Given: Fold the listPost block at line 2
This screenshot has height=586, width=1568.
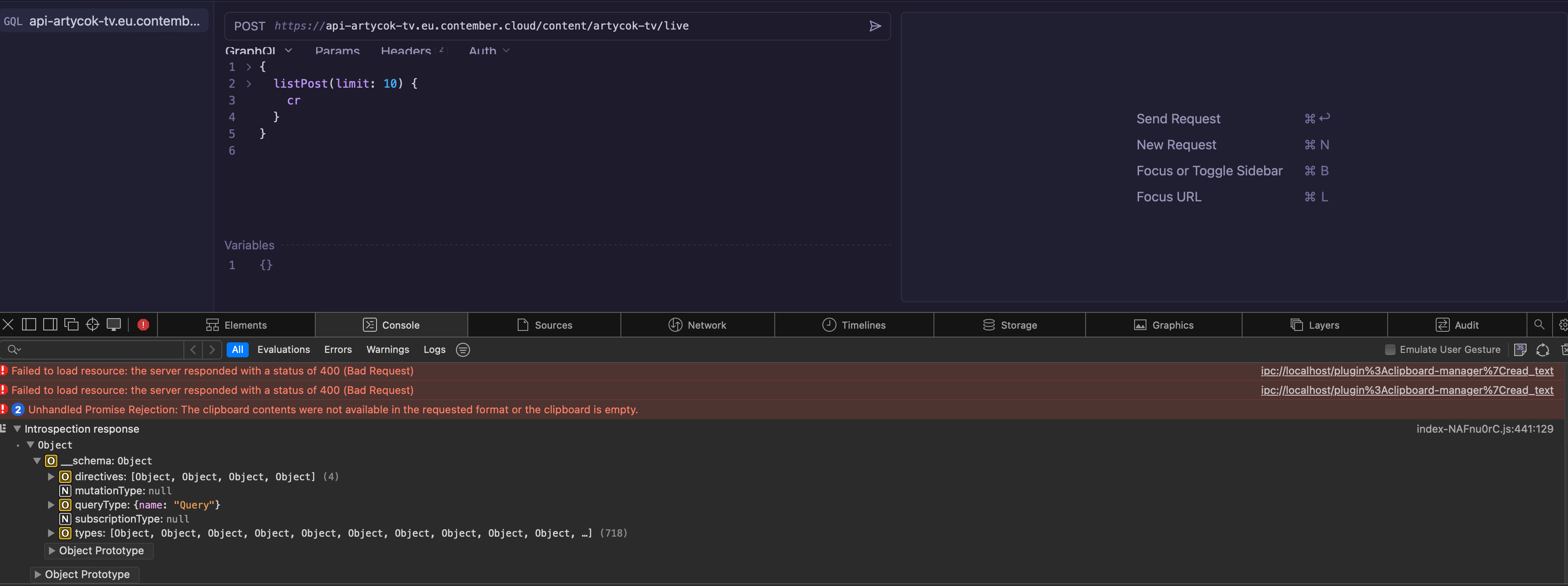Looking at the screenshot, I should tap(248, 83).
